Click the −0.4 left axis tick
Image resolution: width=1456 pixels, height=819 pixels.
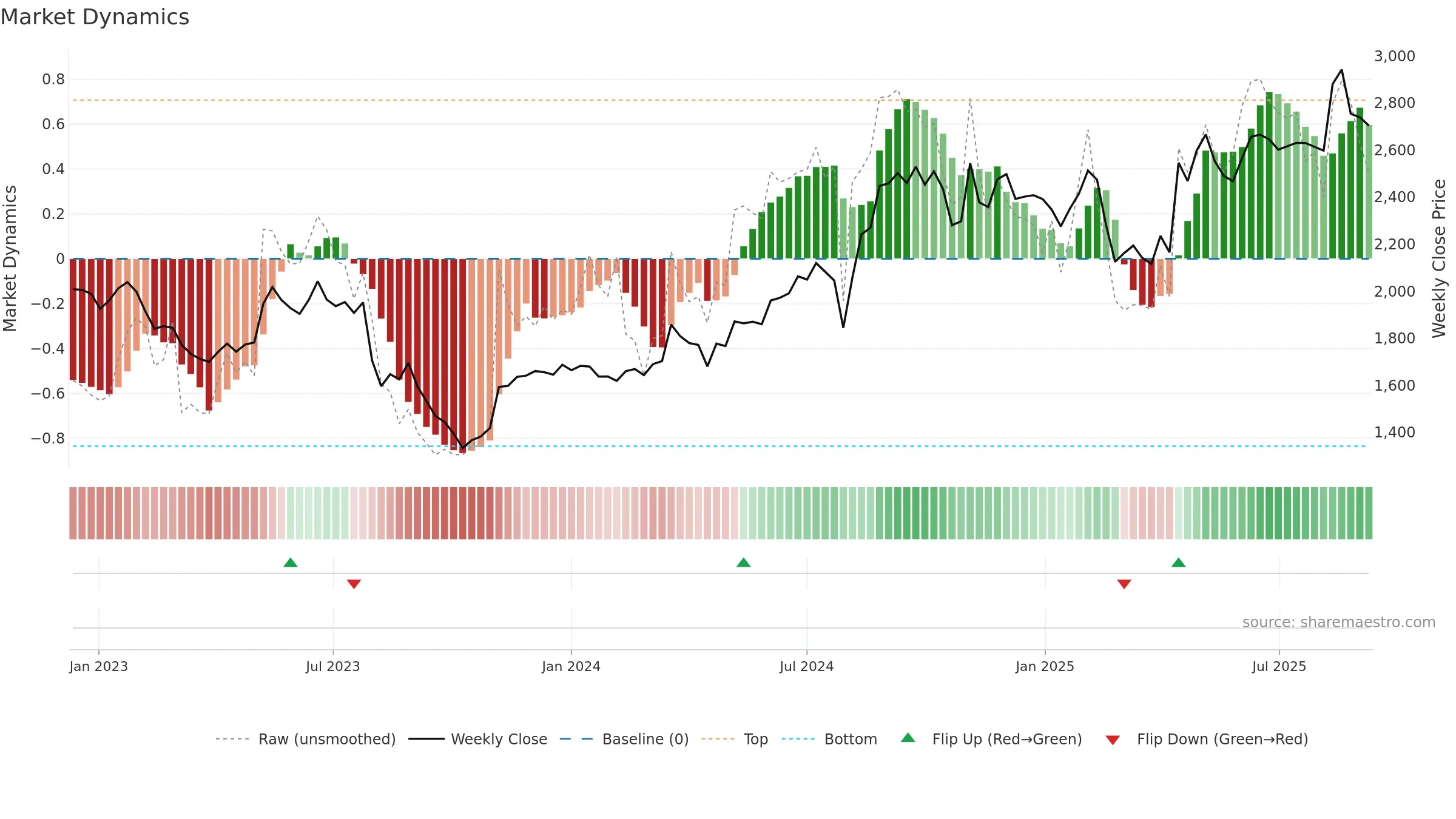pos(48,348)
